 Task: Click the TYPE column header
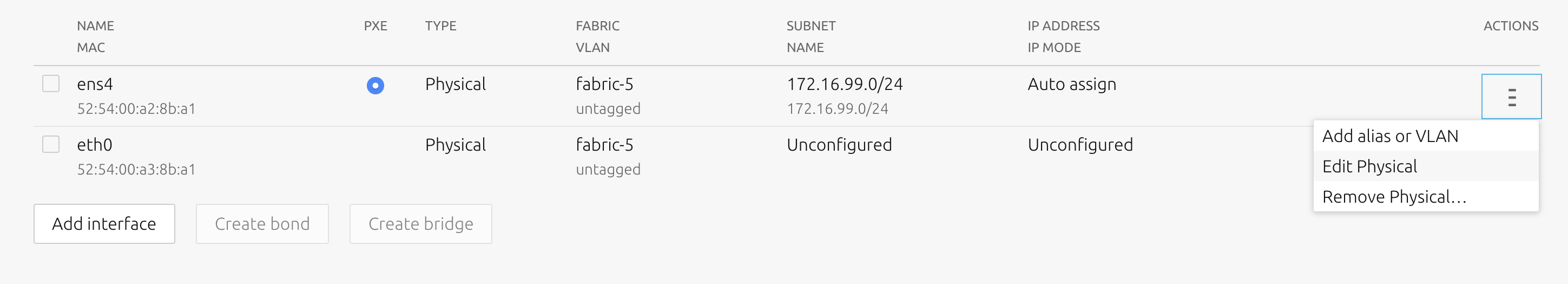click(440, 25)
